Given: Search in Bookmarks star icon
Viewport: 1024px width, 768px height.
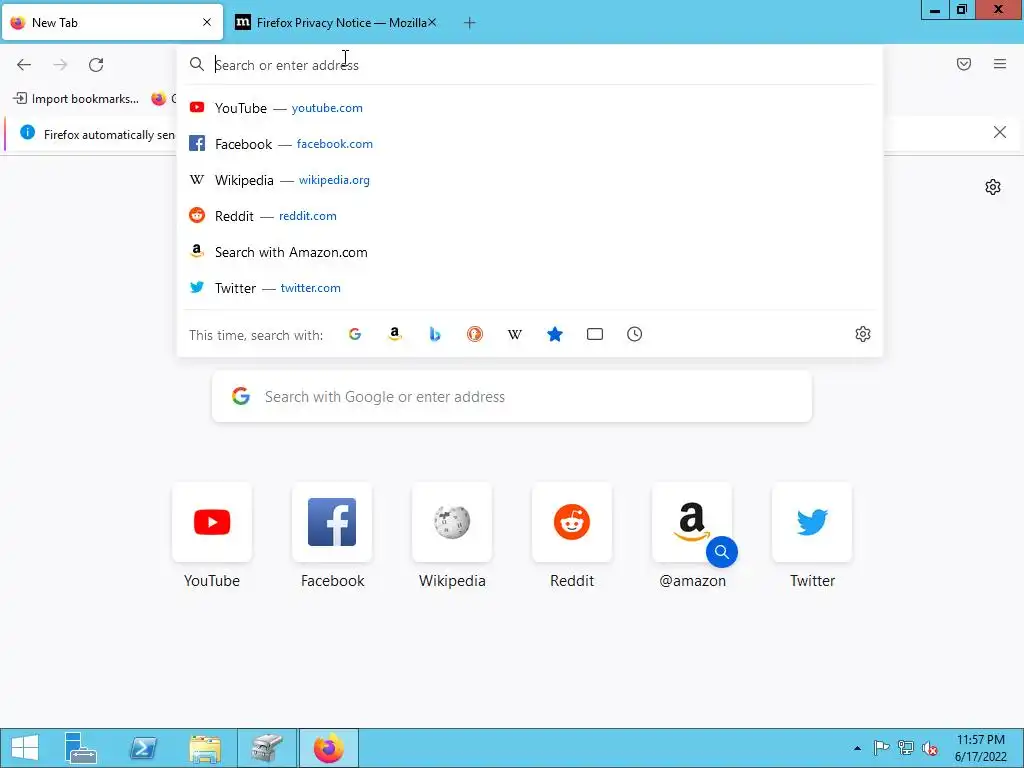Looking at the screenshot, I should click(554, 334).
